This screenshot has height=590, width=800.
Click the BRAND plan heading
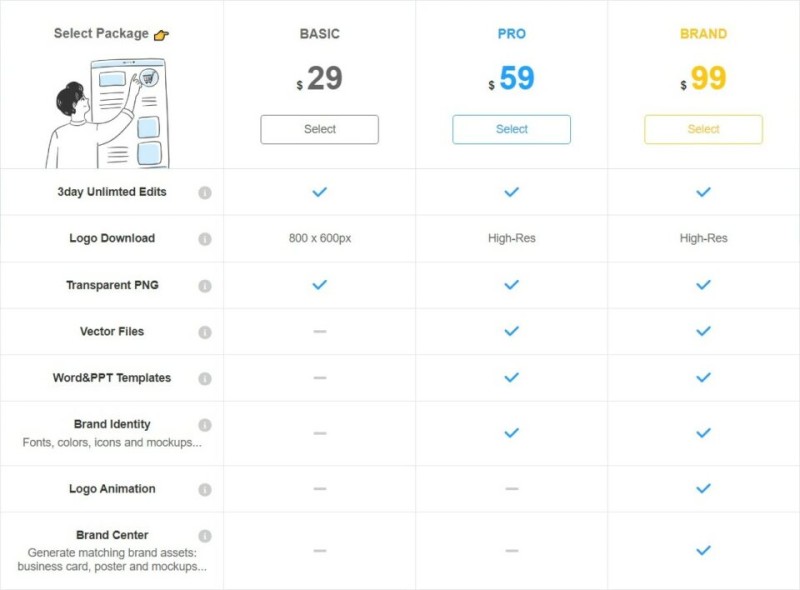pyautogui.click(x=703, y=34)
